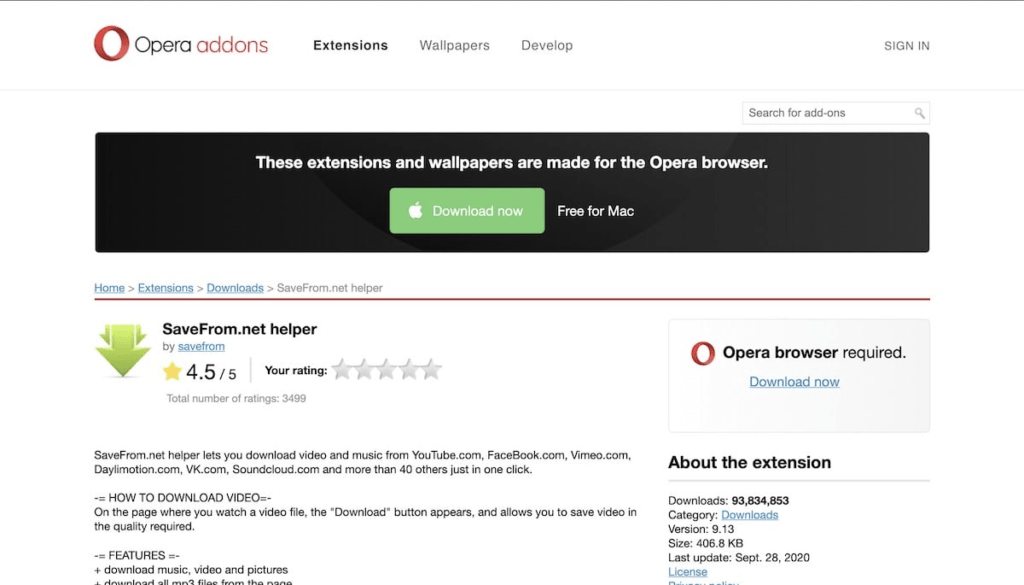
Task: Click the 'HOW TO DOWNLOAD VIDEO' heading line
Action: (183, 498)
